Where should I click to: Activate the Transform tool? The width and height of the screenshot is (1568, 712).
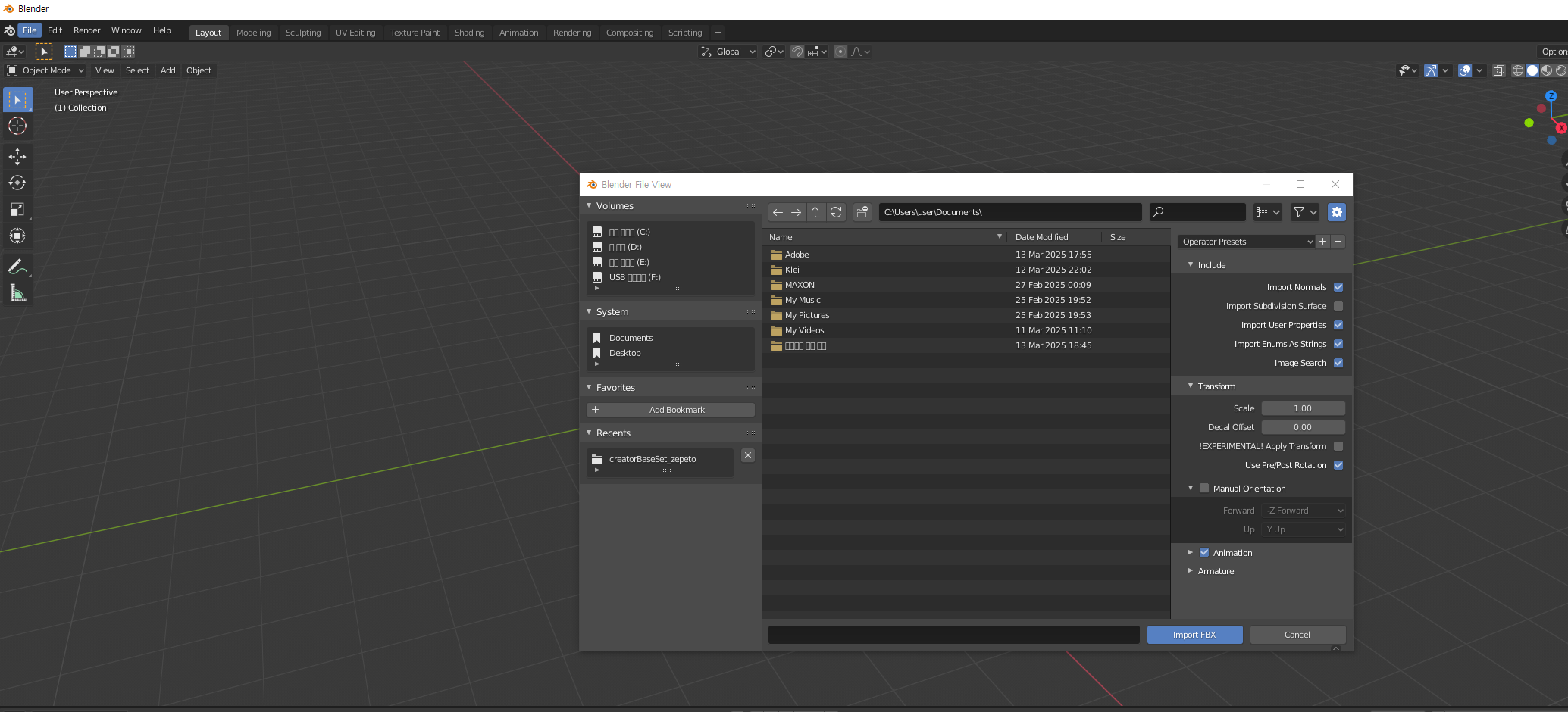tap(17, 236)
